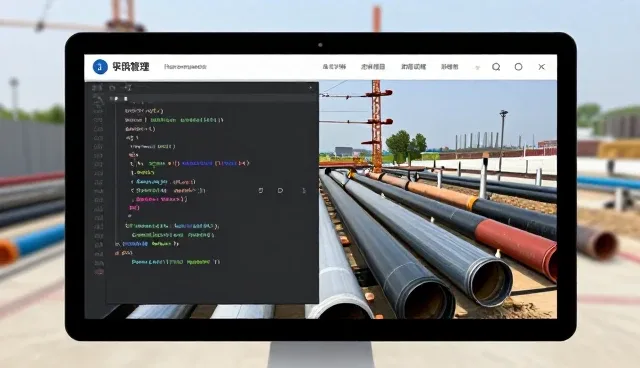Click the middle icon in the code panel toolbar
This screenshot has width=640, height=368.
[x=112, y=88]
